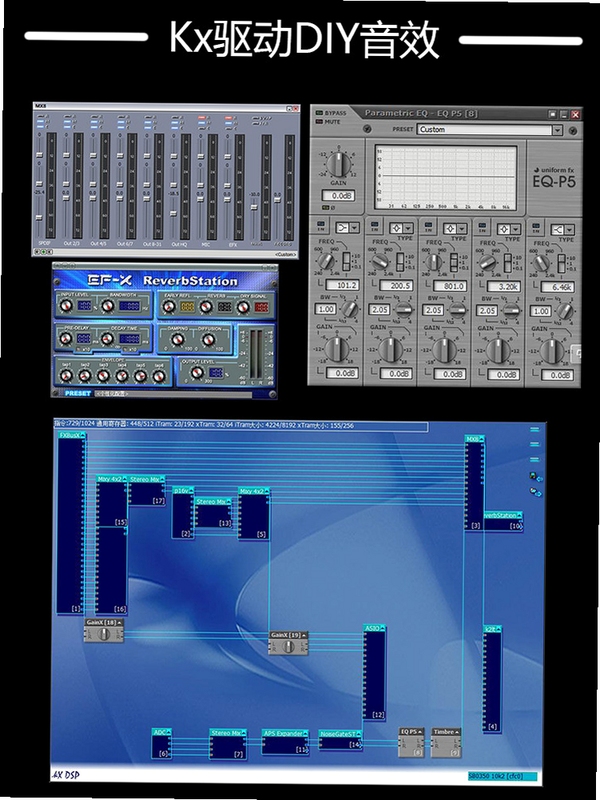Viewport: 600px width, 800px height.
Task: Click the FREQ knob above the 801.0 field
Action: point(433,261)
